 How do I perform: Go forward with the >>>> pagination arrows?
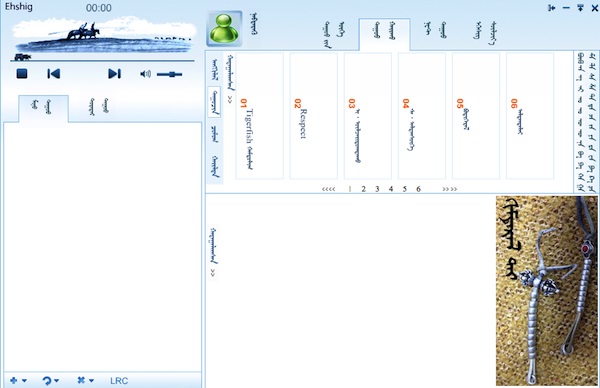pos(450,189)
